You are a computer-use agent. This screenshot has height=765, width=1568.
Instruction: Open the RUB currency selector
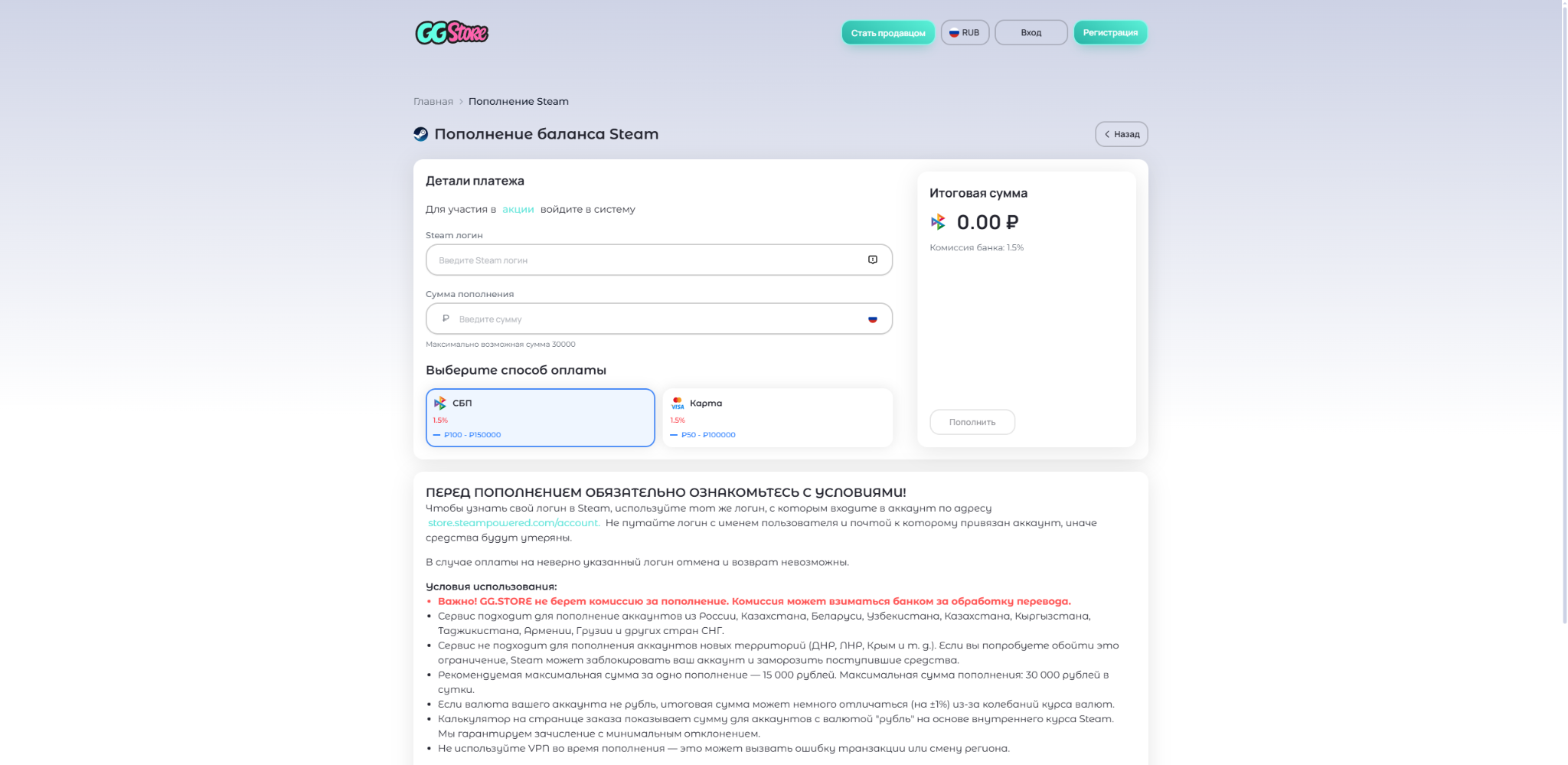click(x=965, y=32)
